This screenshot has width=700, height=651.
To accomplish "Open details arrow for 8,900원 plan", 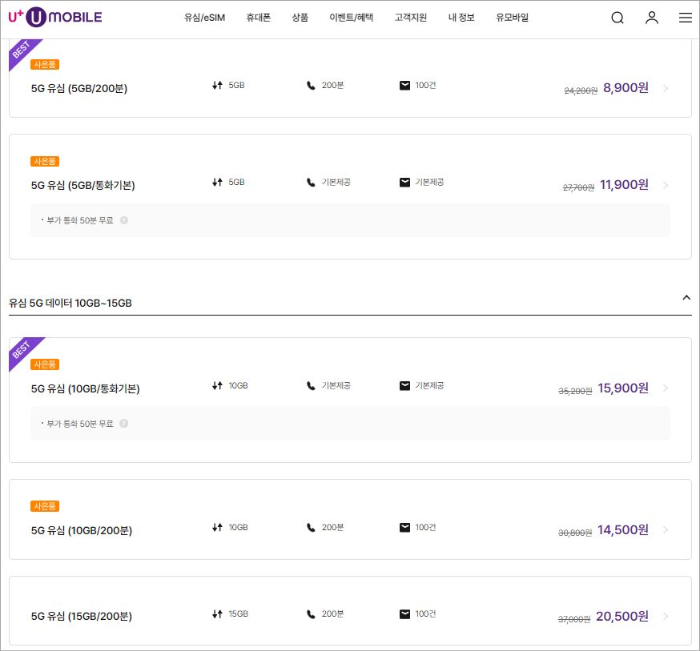I will [666, 88].
